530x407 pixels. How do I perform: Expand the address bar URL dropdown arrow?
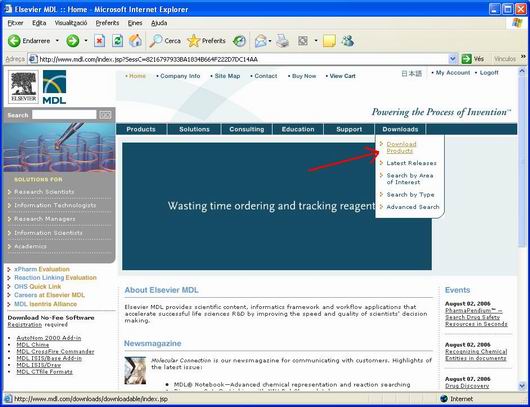453,59
